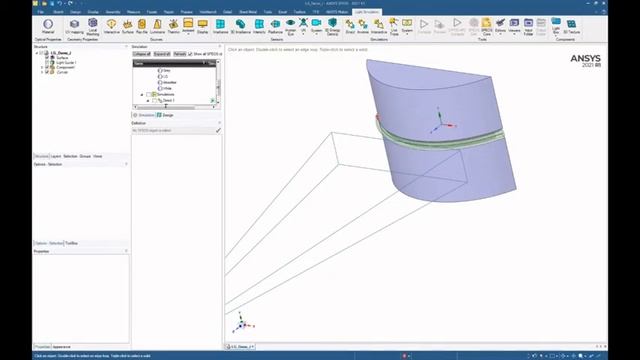
Task: Add a Radiance sensor
Action: click(275, 27)
